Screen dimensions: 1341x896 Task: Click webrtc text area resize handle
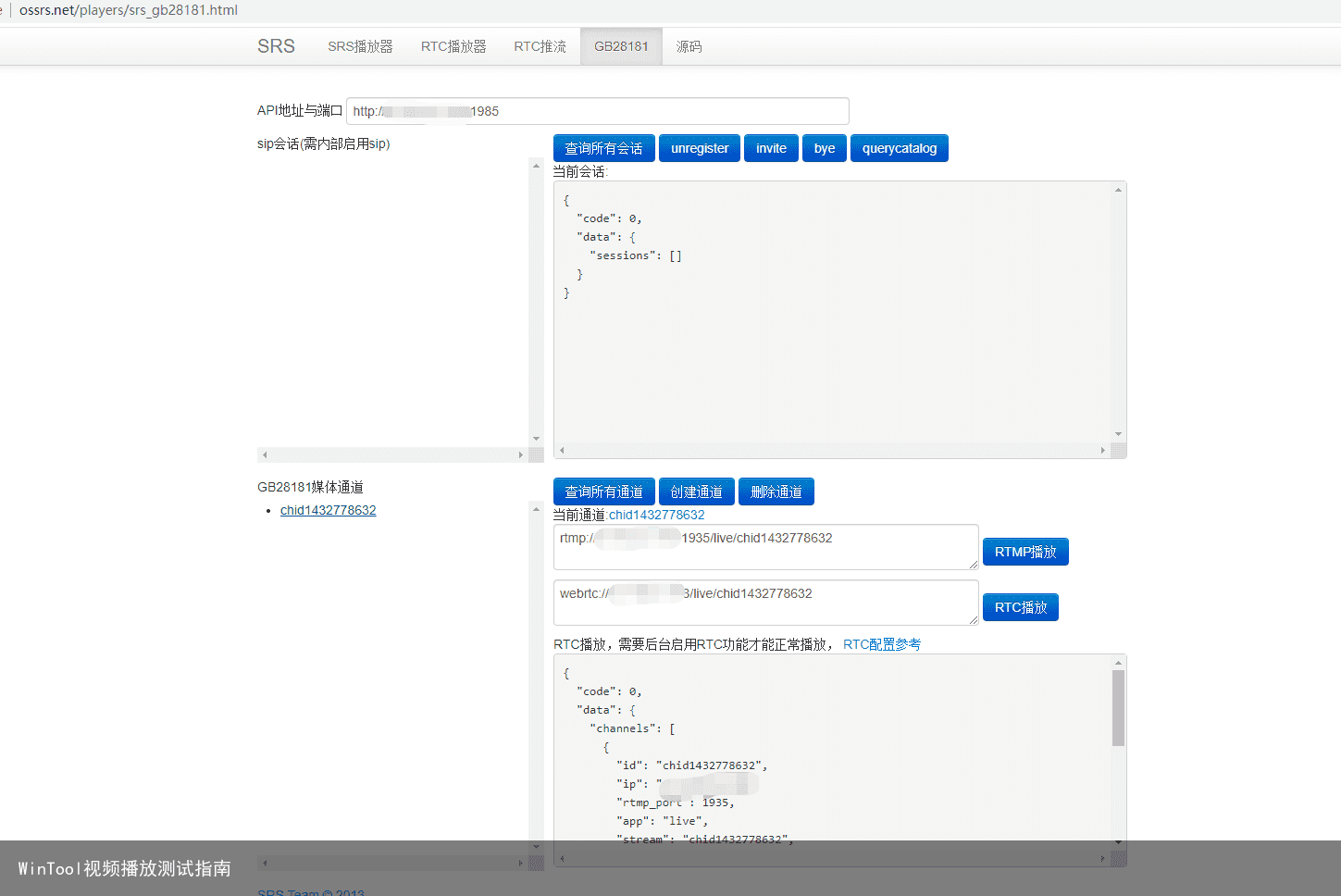pos(974,620)
